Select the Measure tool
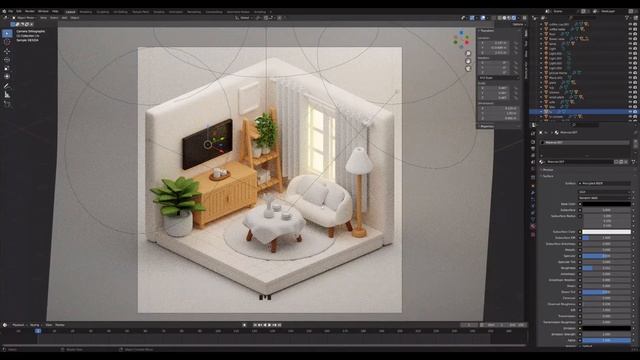The height and width of the screenshot is (360, 640). [x=7, y=95]
